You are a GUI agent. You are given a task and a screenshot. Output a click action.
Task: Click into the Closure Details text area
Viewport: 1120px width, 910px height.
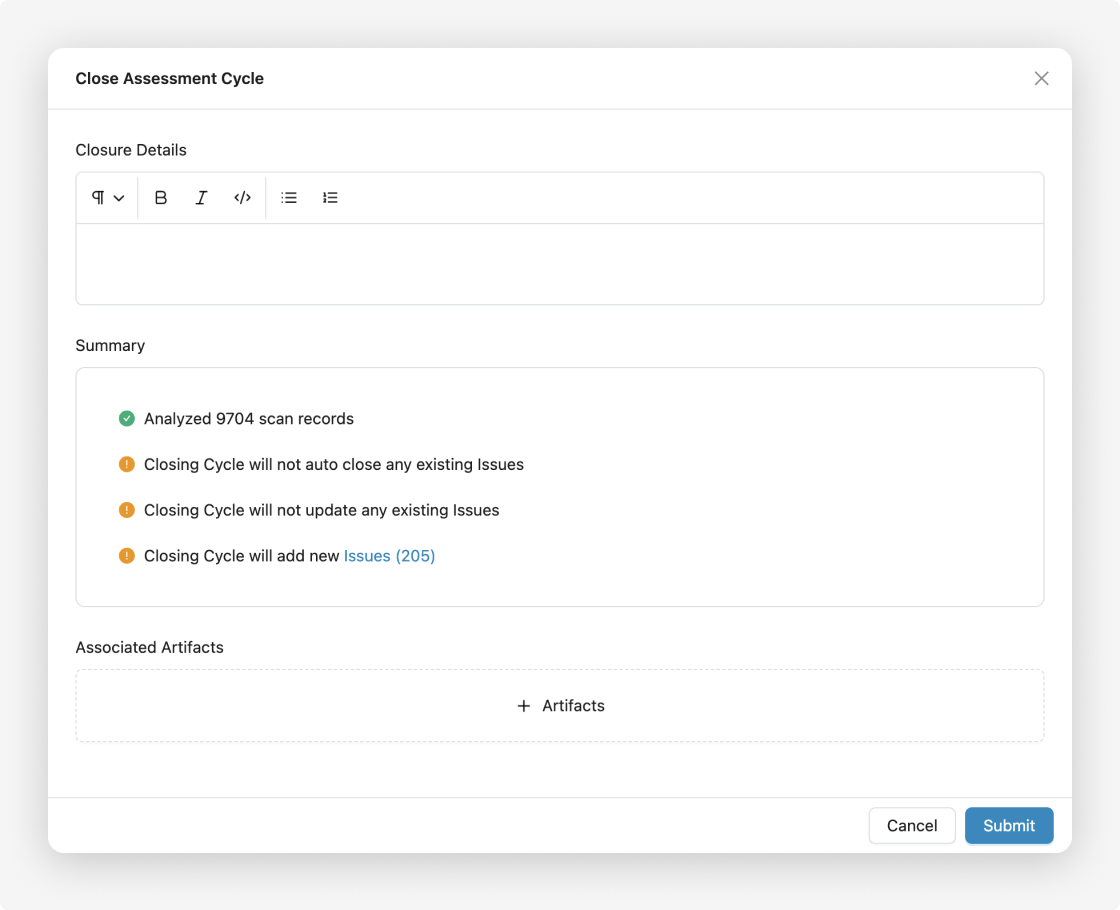tap(560, 264)
